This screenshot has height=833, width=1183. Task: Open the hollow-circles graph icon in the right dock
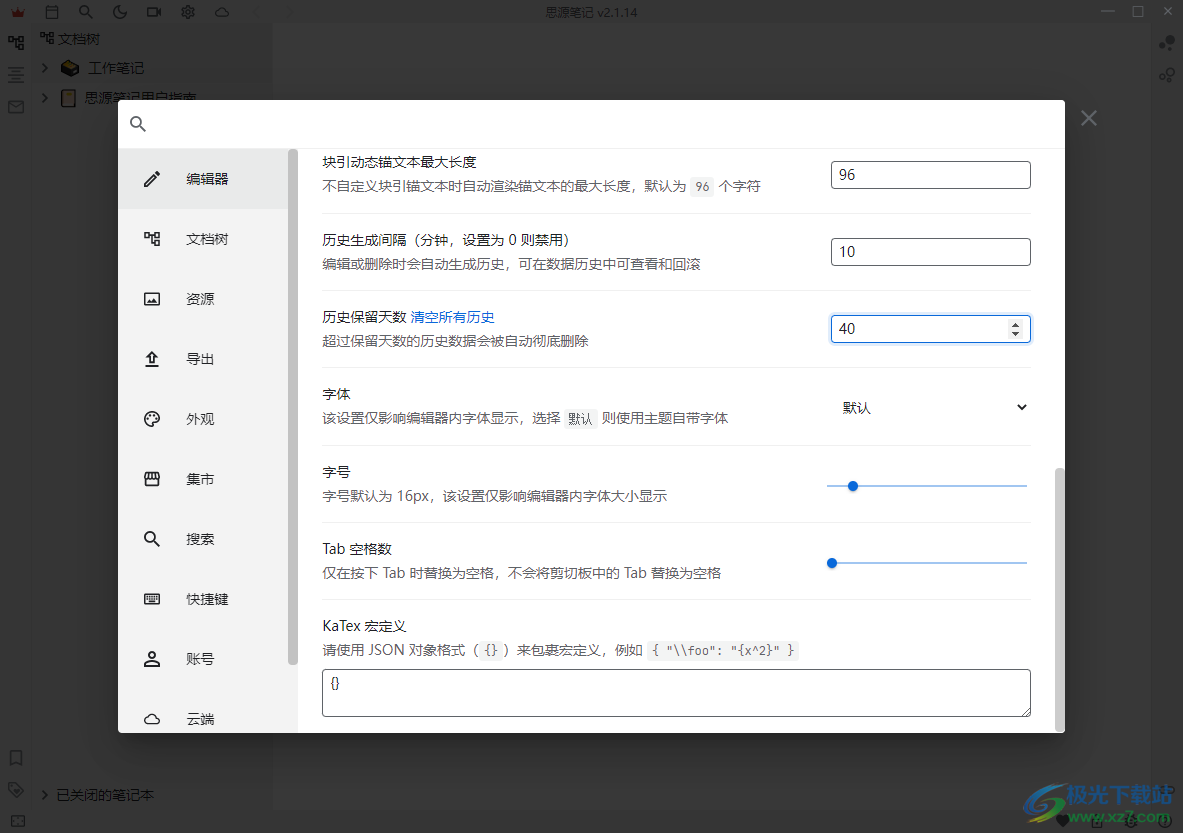pos(1166,75)
